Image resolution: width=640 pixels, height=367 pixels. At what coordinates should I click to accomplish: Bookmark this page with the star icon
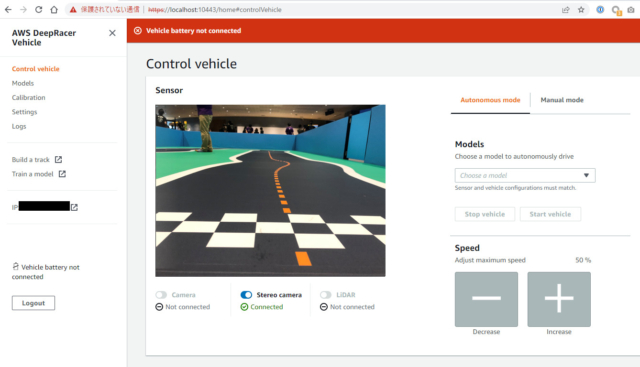point(581,10)
